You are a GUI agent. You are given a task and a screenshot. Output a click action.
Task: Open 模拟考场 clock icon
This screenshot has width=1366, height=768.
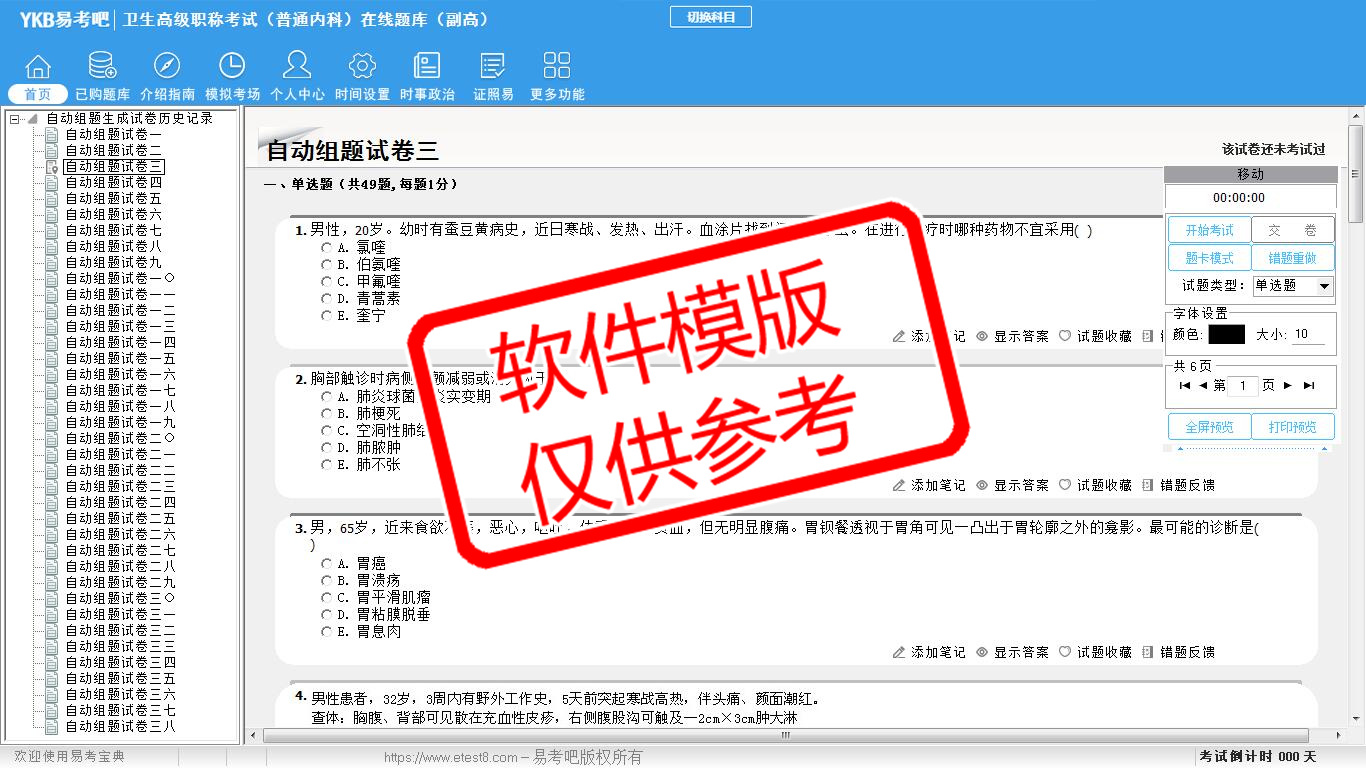(x=232, y=67)
